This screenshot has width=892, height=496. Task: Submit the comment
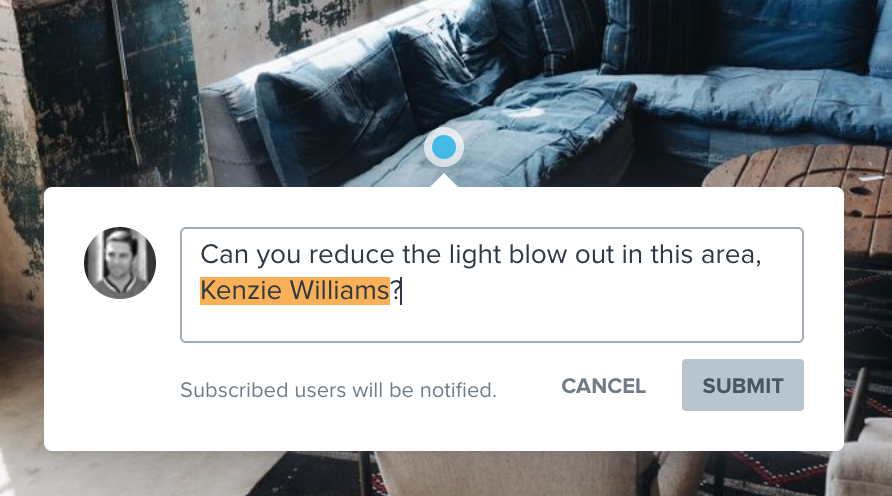[x=742, y=385]
